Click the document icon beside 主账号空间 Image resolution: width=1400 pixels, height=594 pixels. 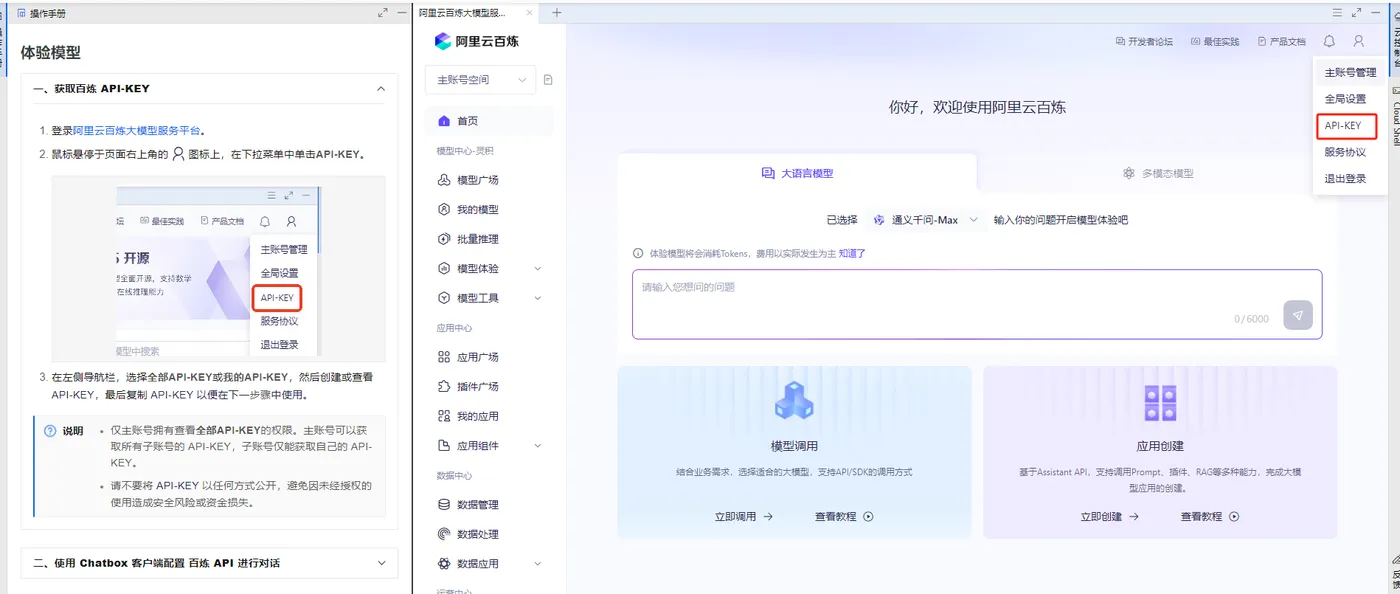point(548,80)
